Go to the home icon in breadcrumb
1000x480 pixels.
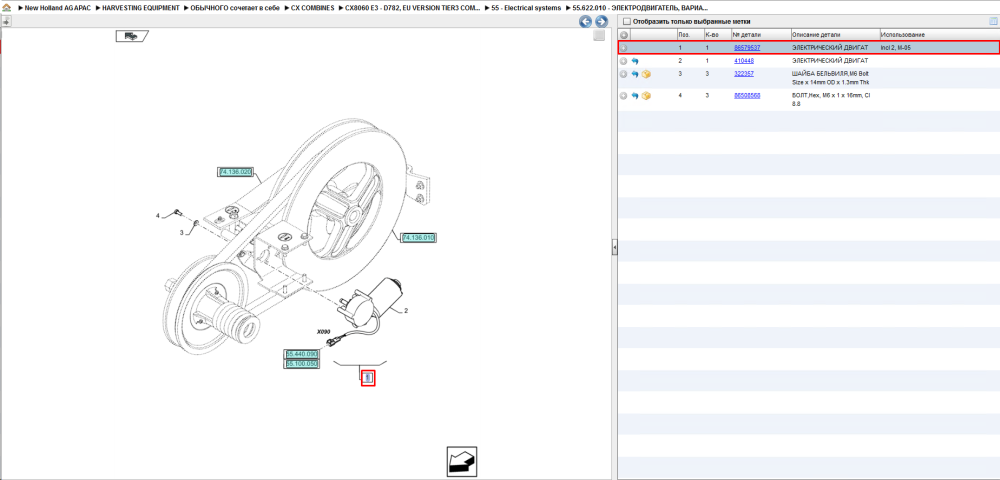(x=6, y=8)
